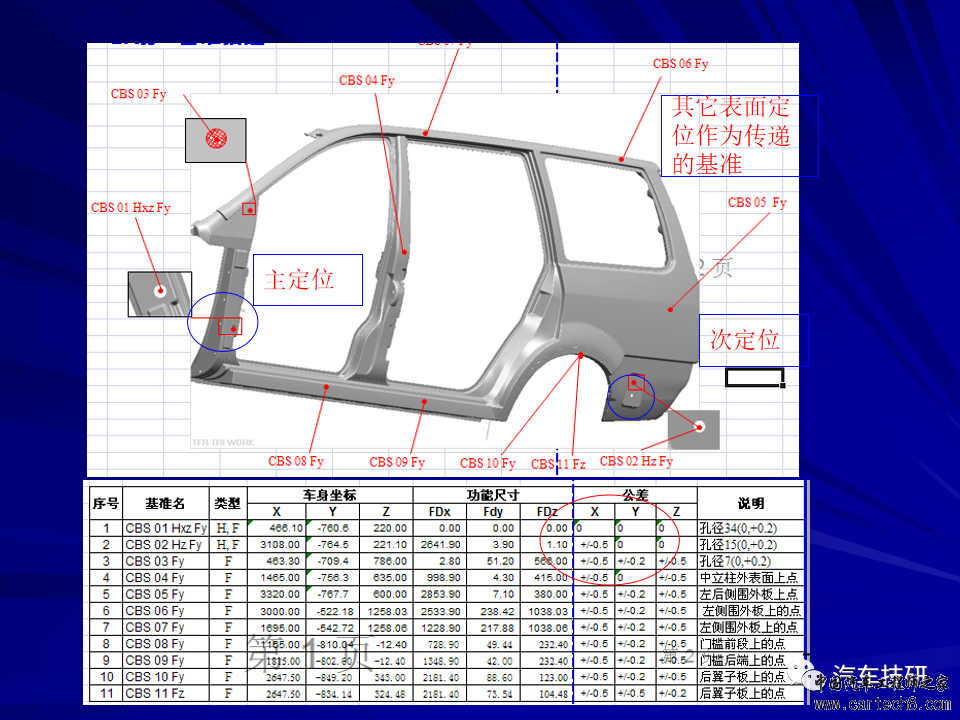960x720 pixels.
Task: Select the CBS 01 Hxz Fy table cell
Action: [166, 528]
